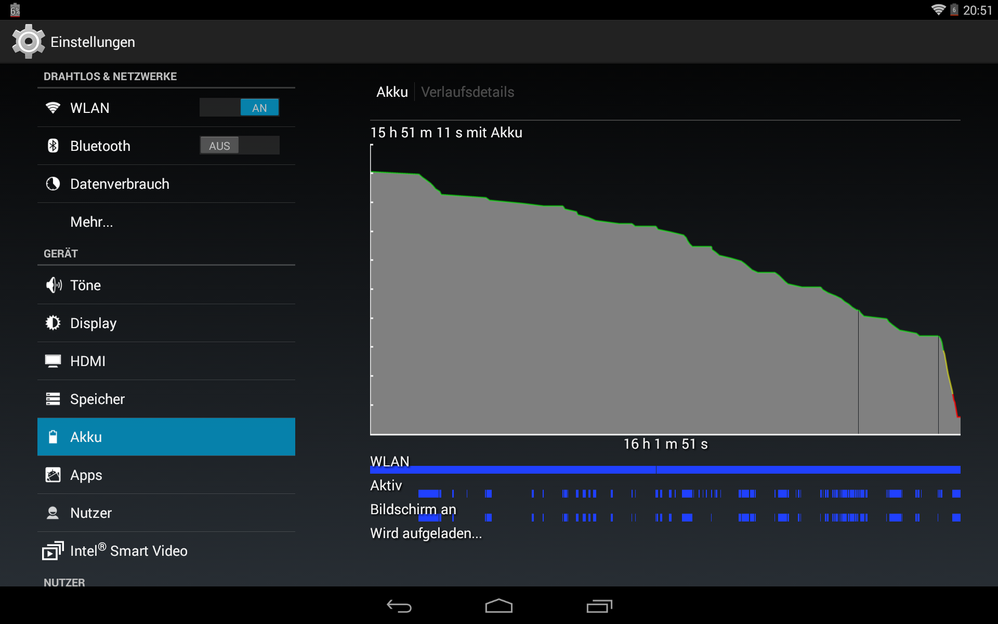Image resolution: width=998 pixels, height=624 pixels.
Task: Tap the Settings gear icon in header
Action: 28,42
